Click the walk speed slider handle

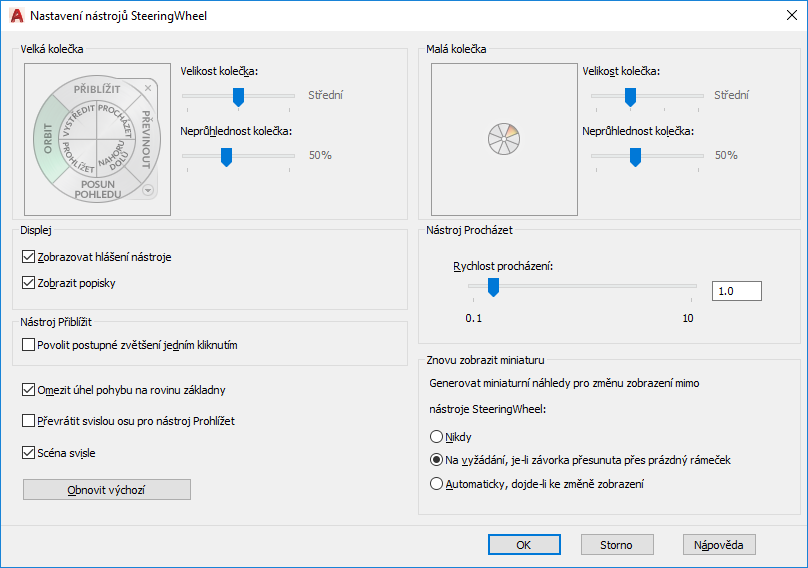(493, 287)
